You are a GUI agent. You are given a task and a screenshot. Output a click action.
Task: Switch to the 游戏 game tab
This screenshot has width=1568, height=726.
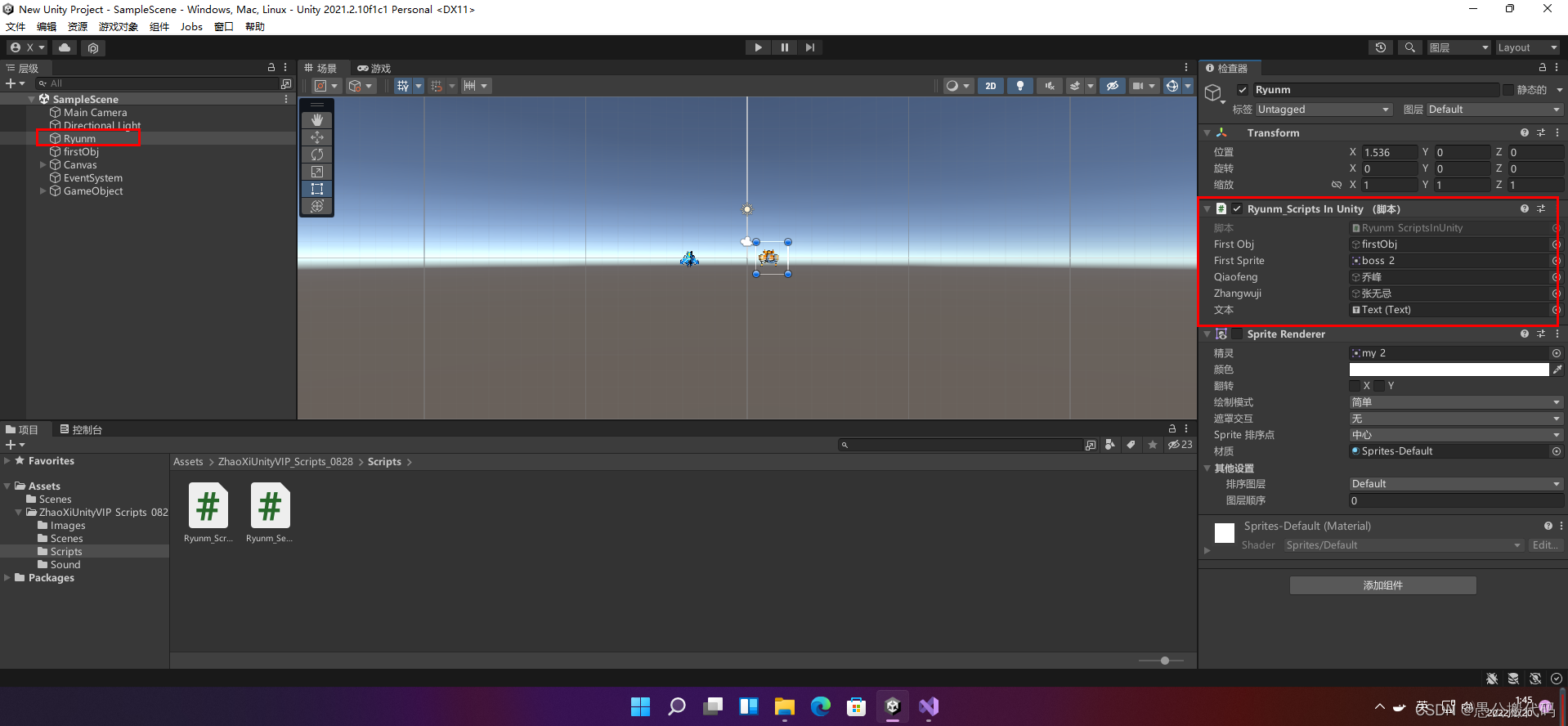374,69
